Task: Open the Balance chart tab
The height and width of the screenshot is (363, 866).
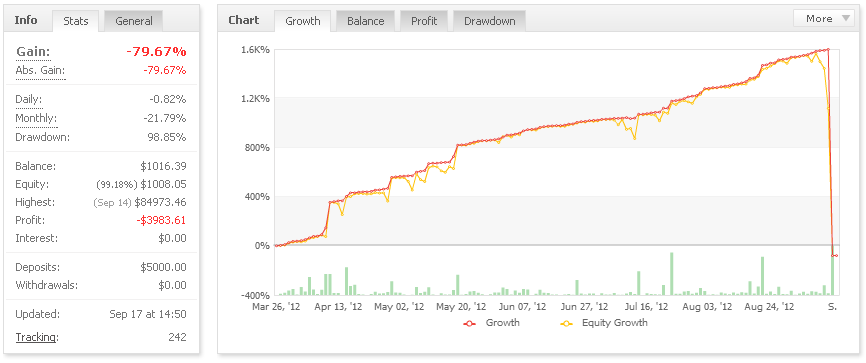Action: pyautogui.click(x=365, y=21)
